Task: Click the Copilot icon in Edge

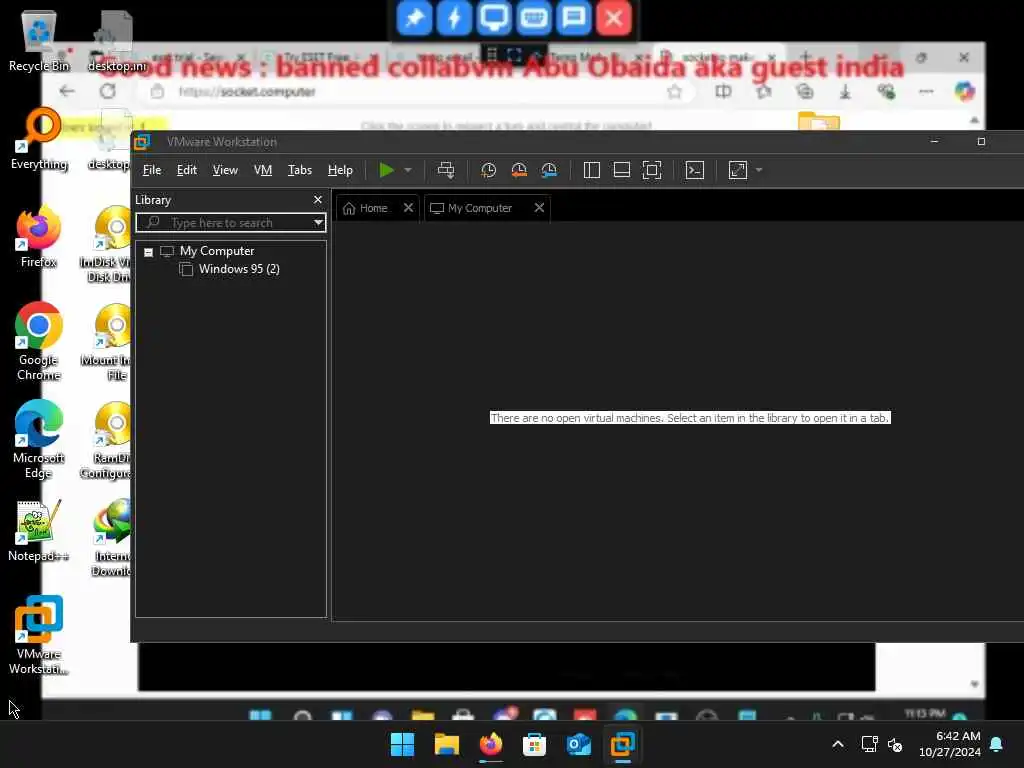Action: [965, 91]
